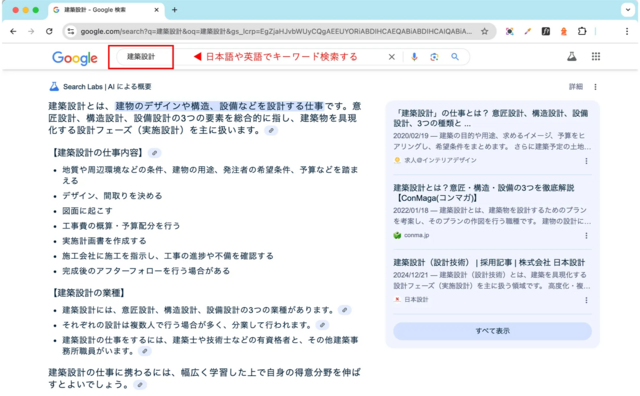Start voice search with microphone icon

(414, 57)
